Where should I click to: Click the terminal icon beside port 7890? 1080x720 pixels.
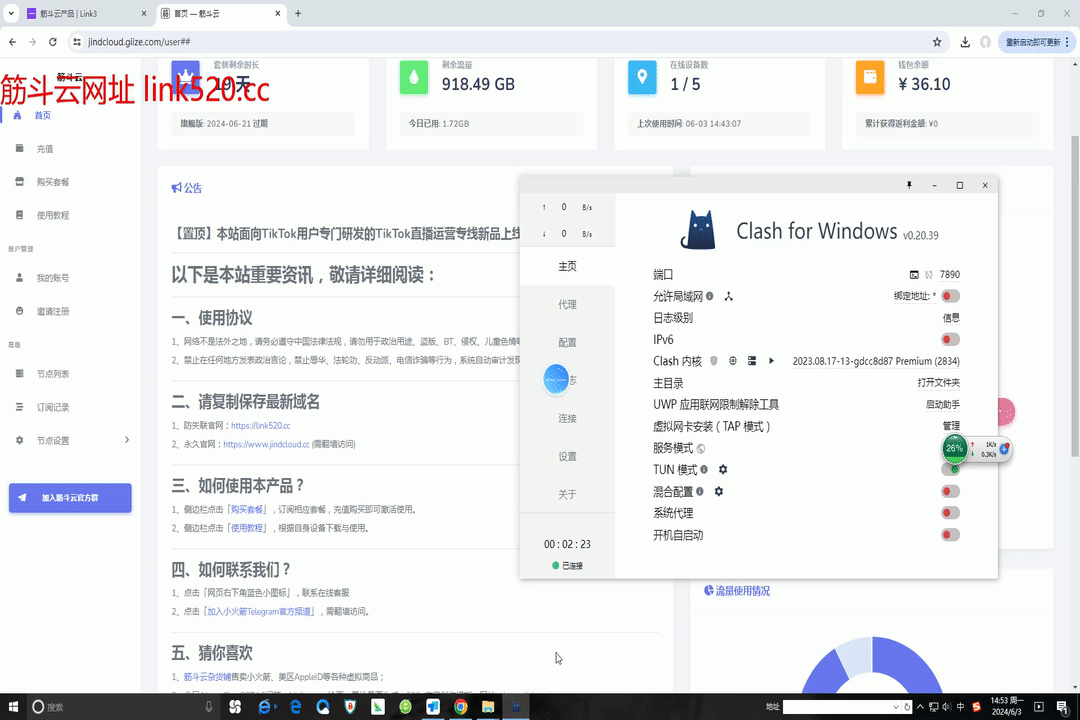pos(914,274)
